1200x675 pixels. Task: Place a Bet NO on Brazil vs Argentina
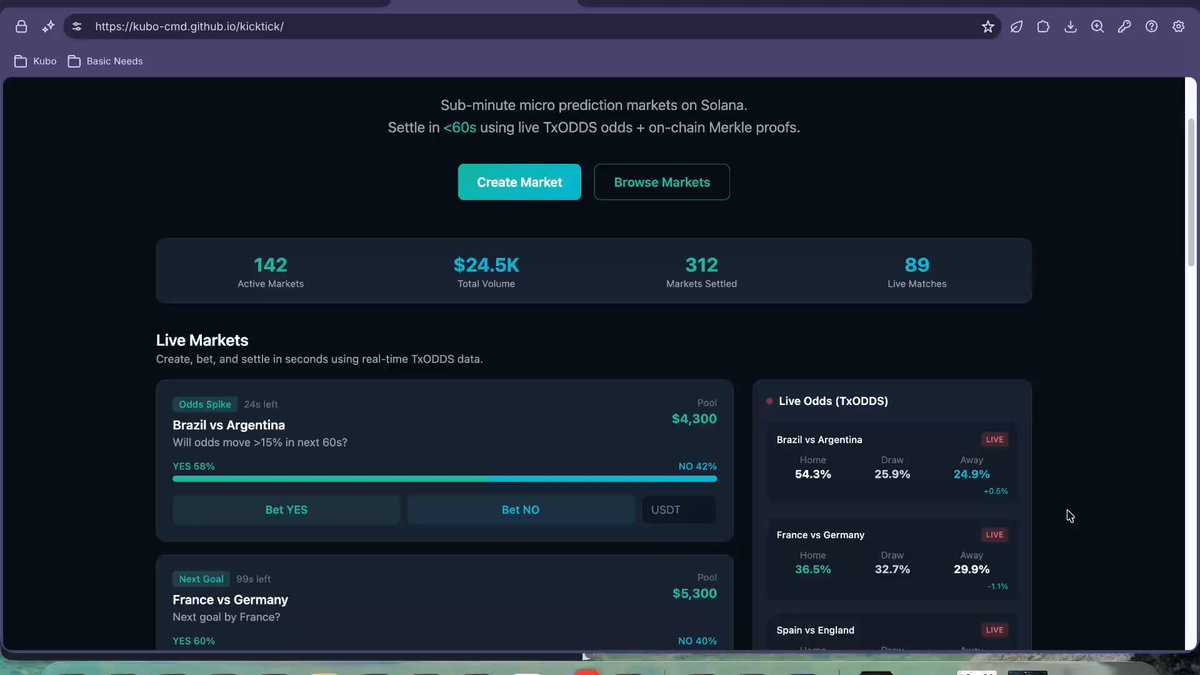pyautogui.click(x=520, y=510)
